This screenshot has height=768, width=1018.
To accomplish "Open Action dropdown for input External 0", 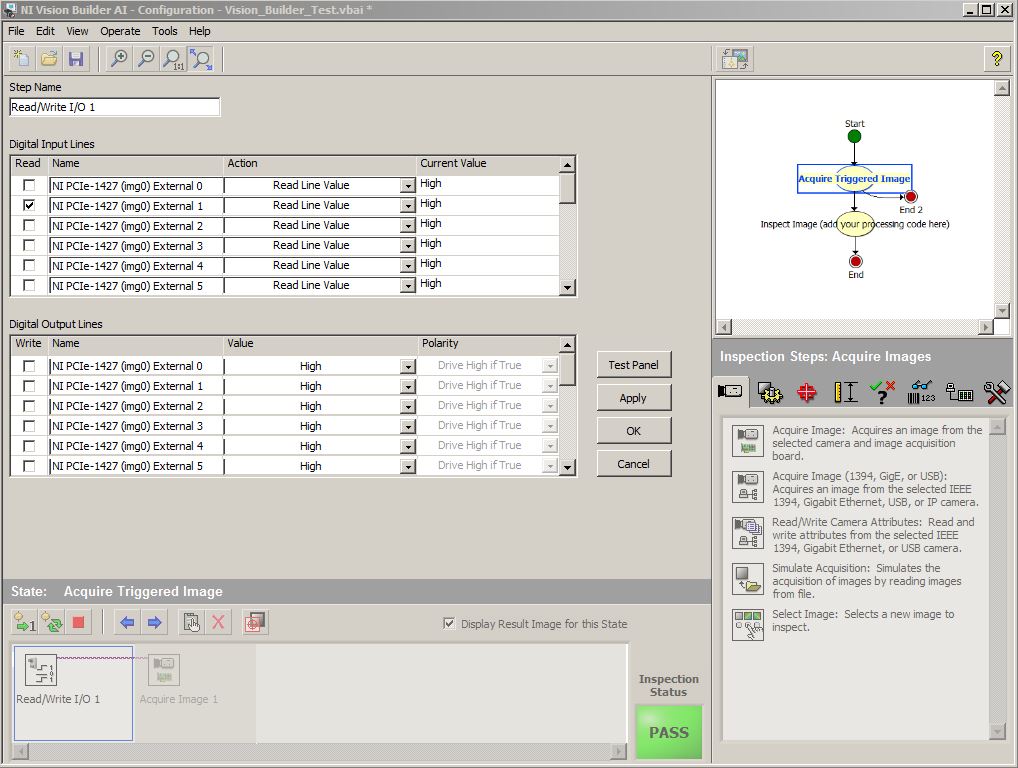I will pos(407,186).
